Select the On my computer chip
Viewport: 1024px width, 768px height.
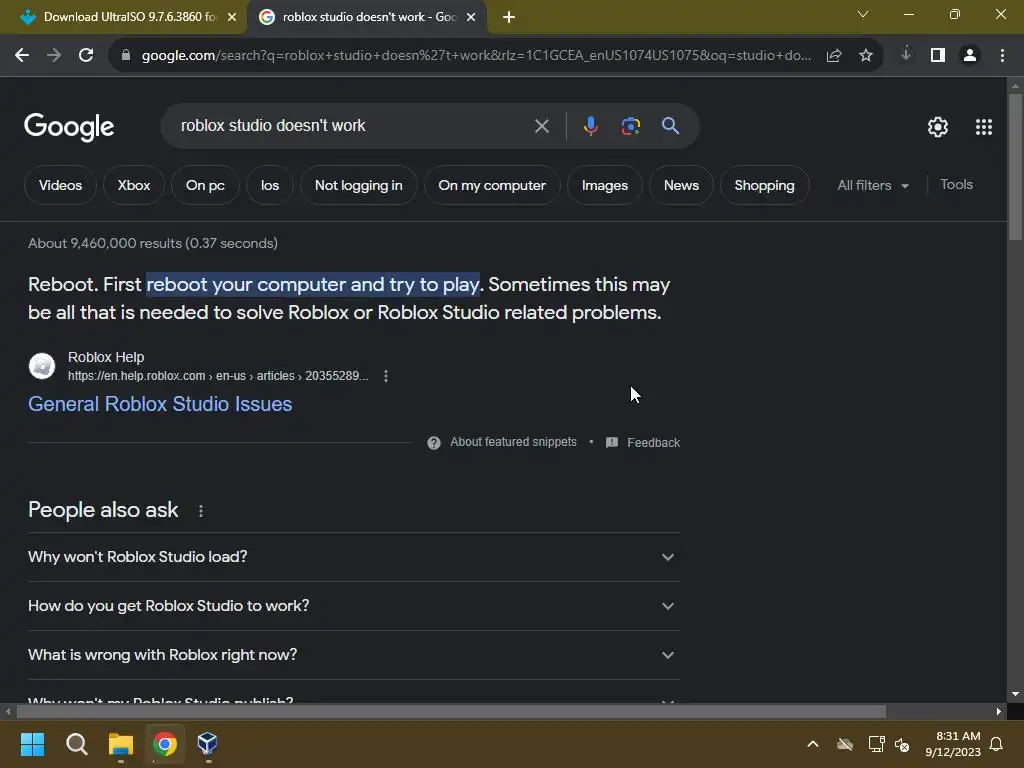pyautogui.click(x=492, y=185)
